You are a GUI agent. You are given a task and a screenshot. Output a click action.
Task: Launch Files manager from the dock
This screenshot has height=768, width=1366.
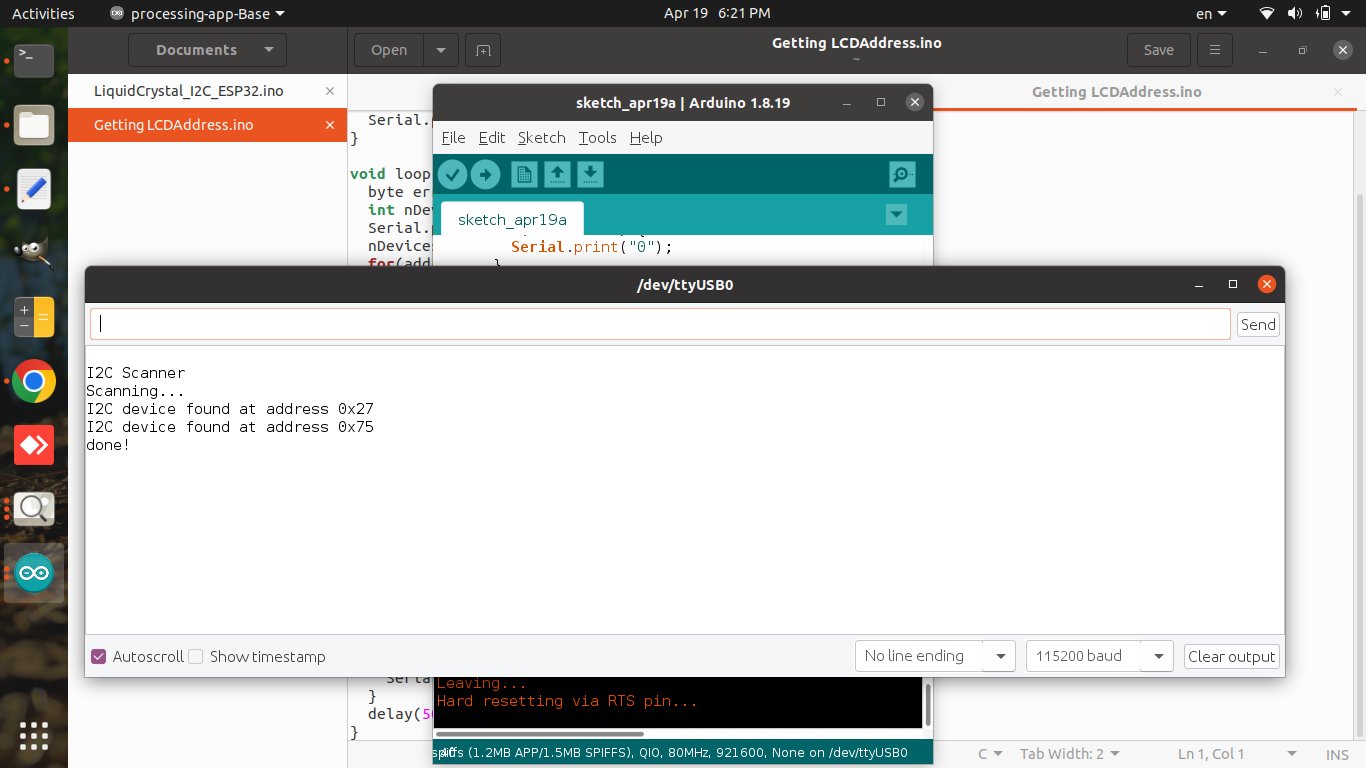coord(34,125)
